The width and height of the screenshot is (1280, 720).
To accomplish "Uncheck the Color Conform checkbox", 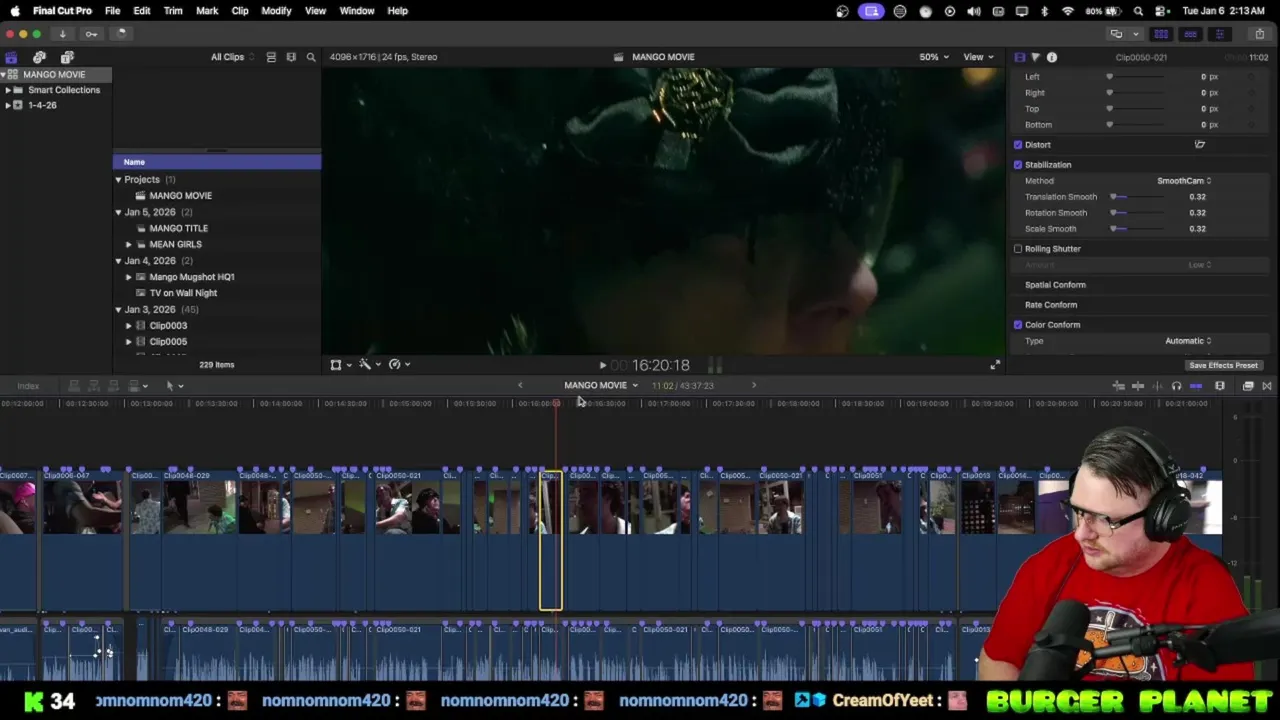I will pos(1018,325).
